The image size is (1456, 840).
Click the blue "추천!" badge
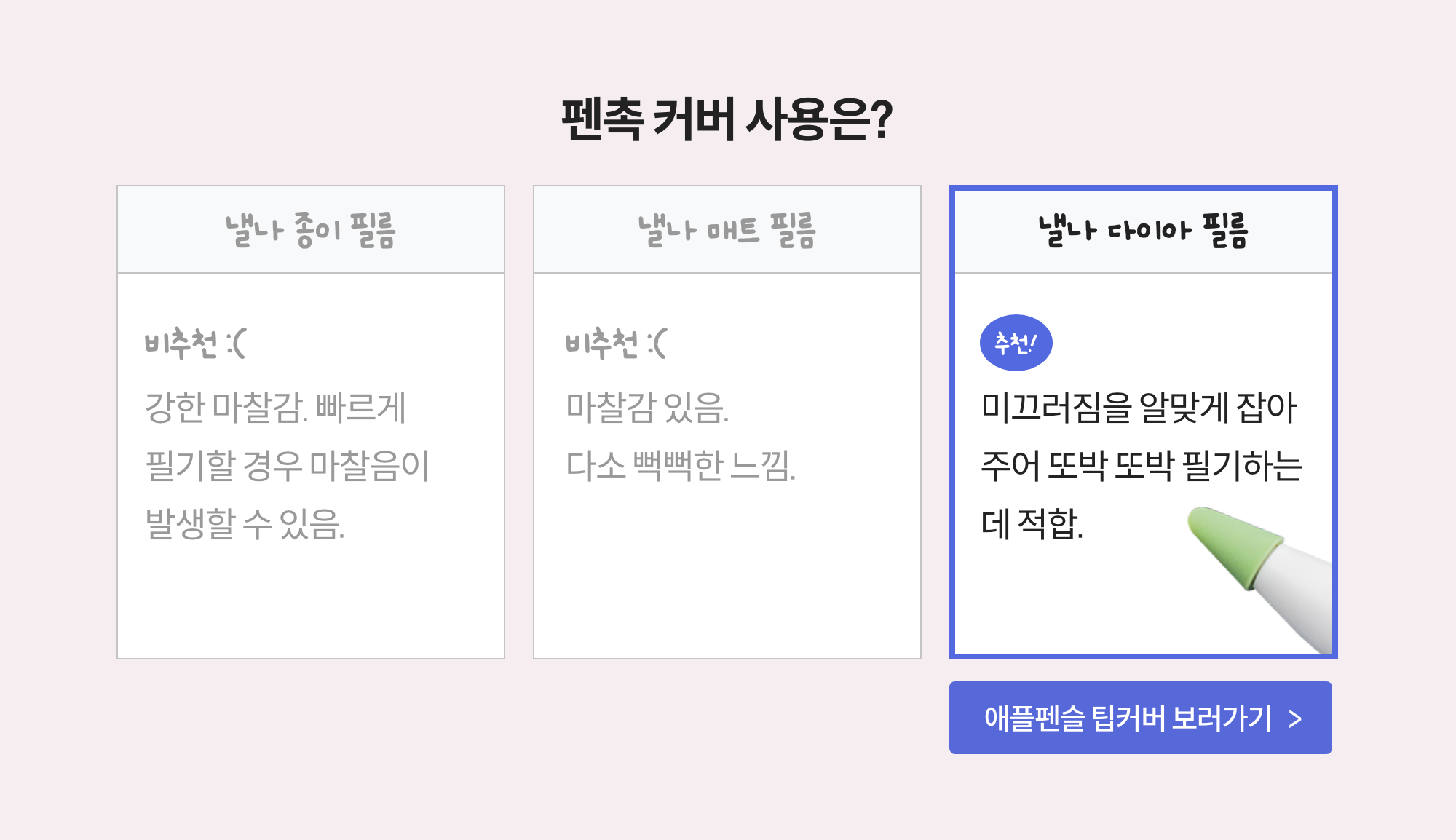(1016, 343)
